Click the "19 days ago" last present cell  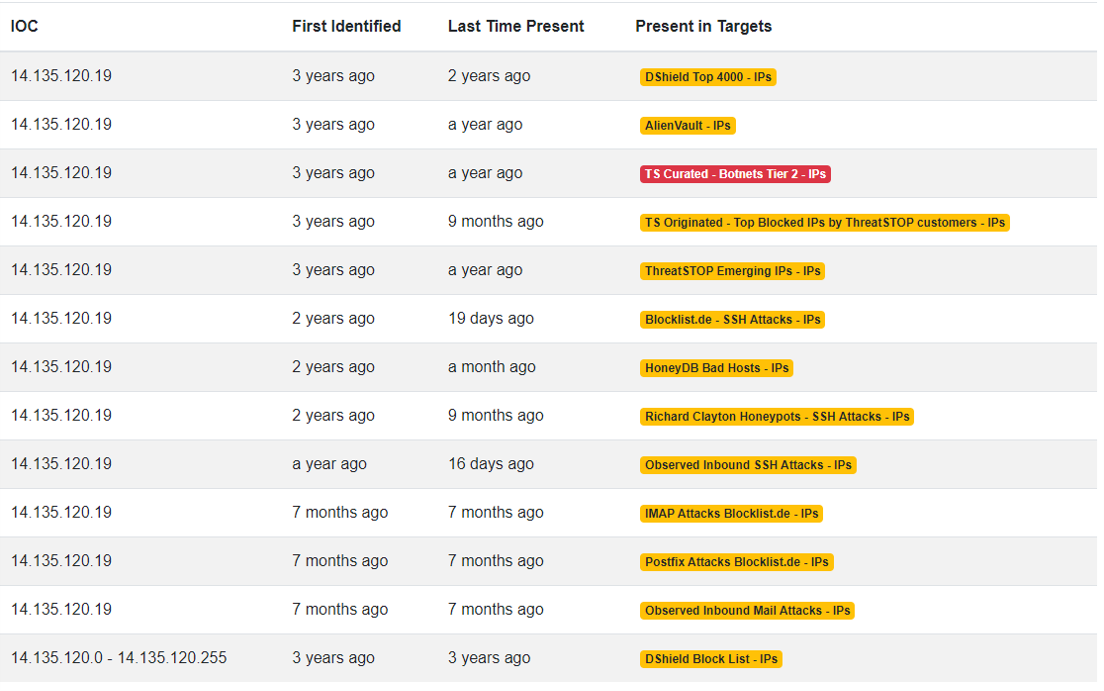pos(490,319)
